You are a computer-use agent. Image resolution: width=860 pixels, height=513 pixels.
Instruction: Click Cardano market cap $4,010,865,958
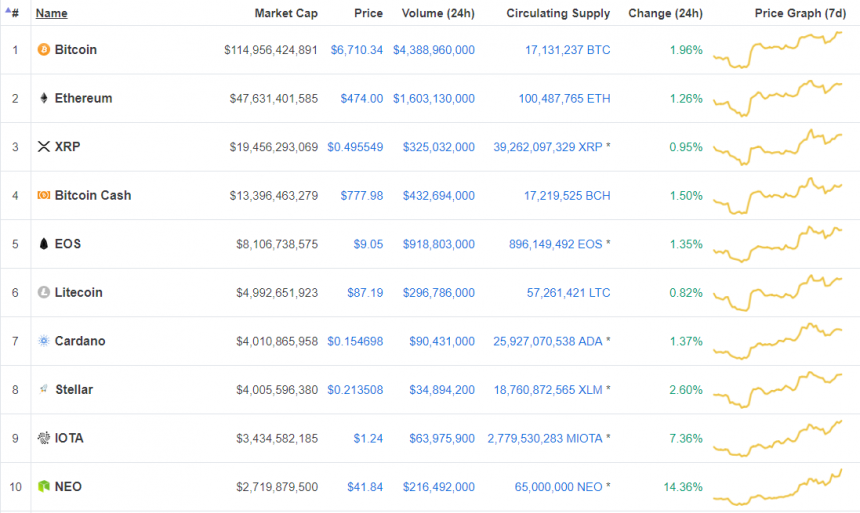[277, 341]
